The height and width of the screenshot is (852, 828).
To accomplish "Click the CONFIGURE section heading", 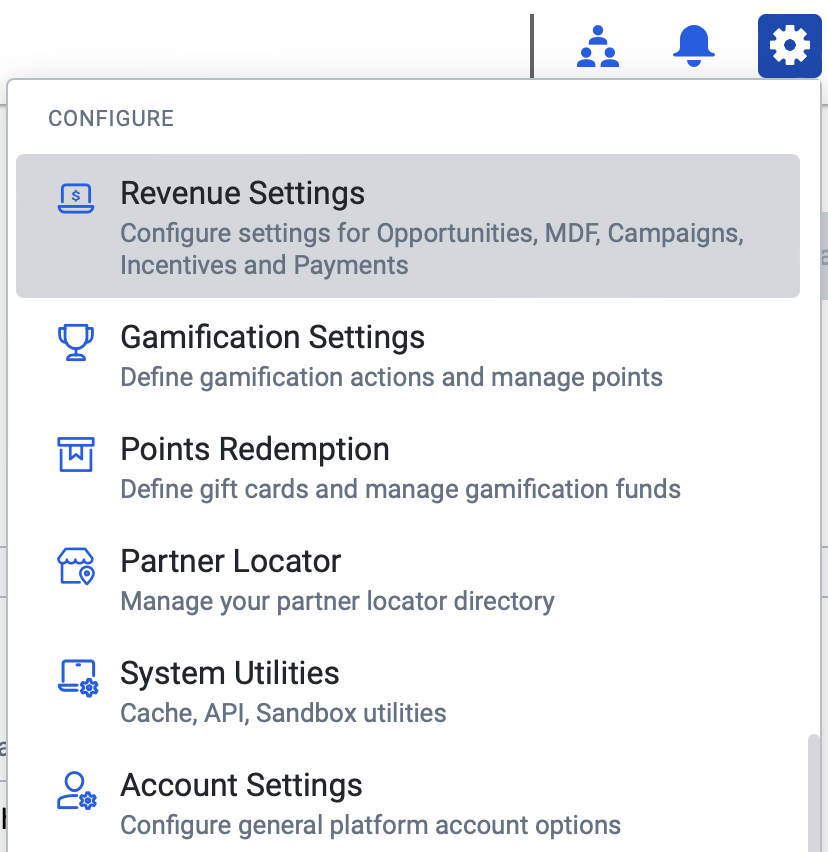I will pos(111,118).
